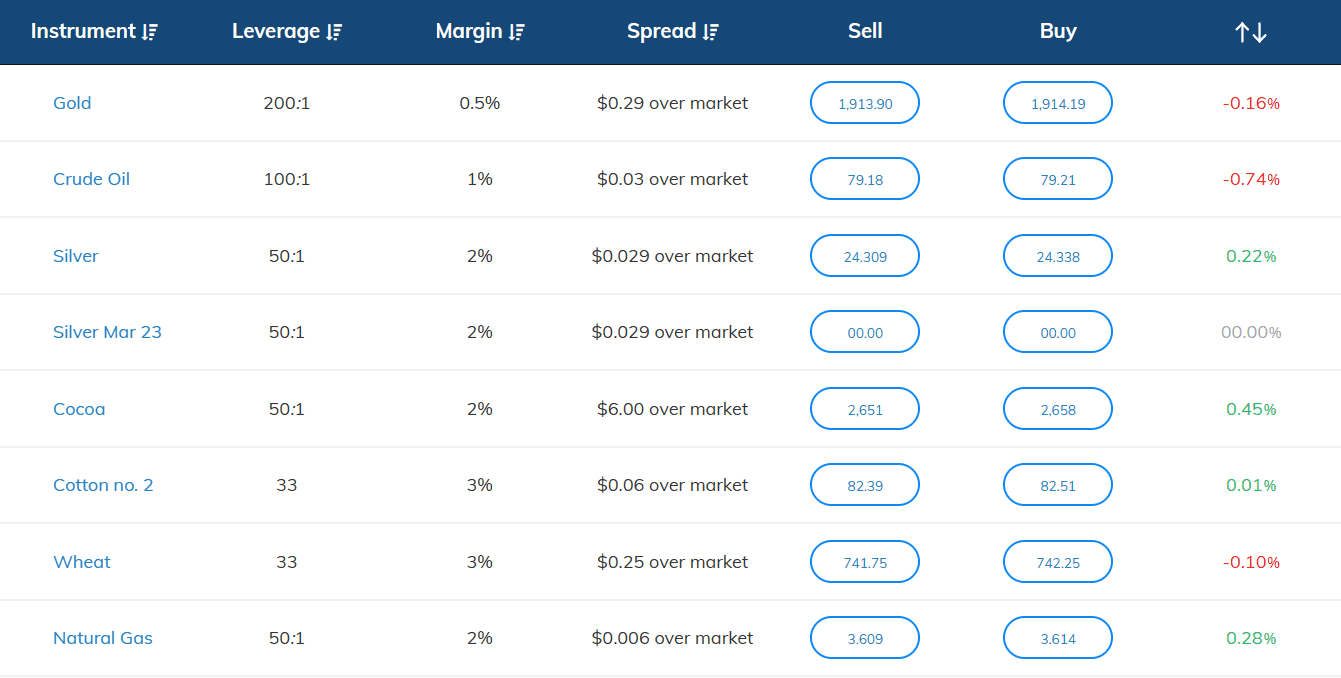The image size is (1341, 678).
Task: Open the Cocoa instrument link
Action: [x=79, y=409]
